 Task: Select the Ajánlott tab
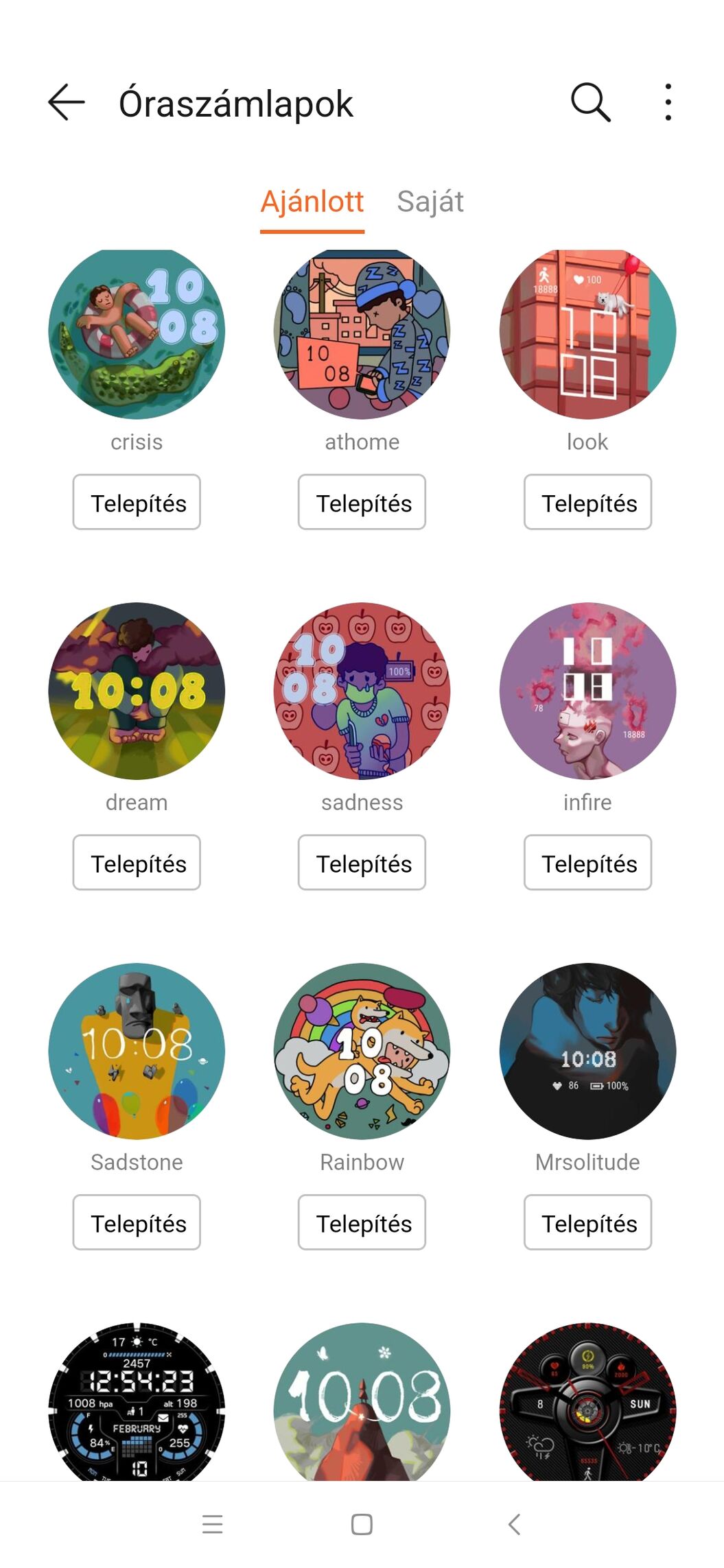pos(312,202)
